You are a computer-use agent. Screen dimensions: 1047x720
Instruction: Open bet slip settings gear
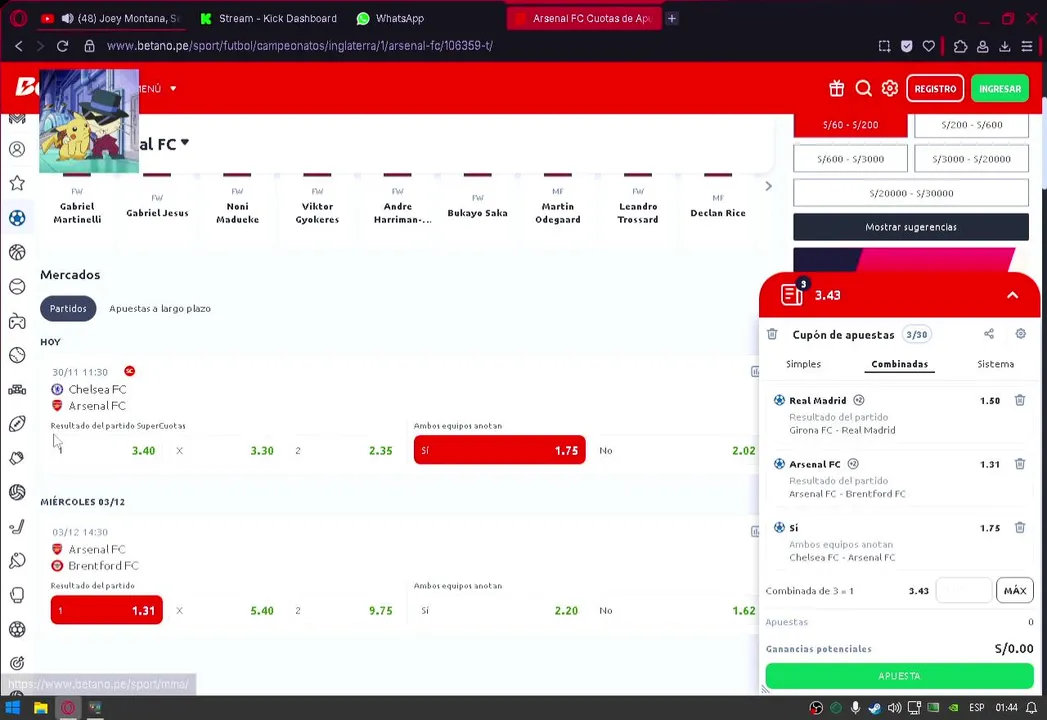click(1020, 333)
